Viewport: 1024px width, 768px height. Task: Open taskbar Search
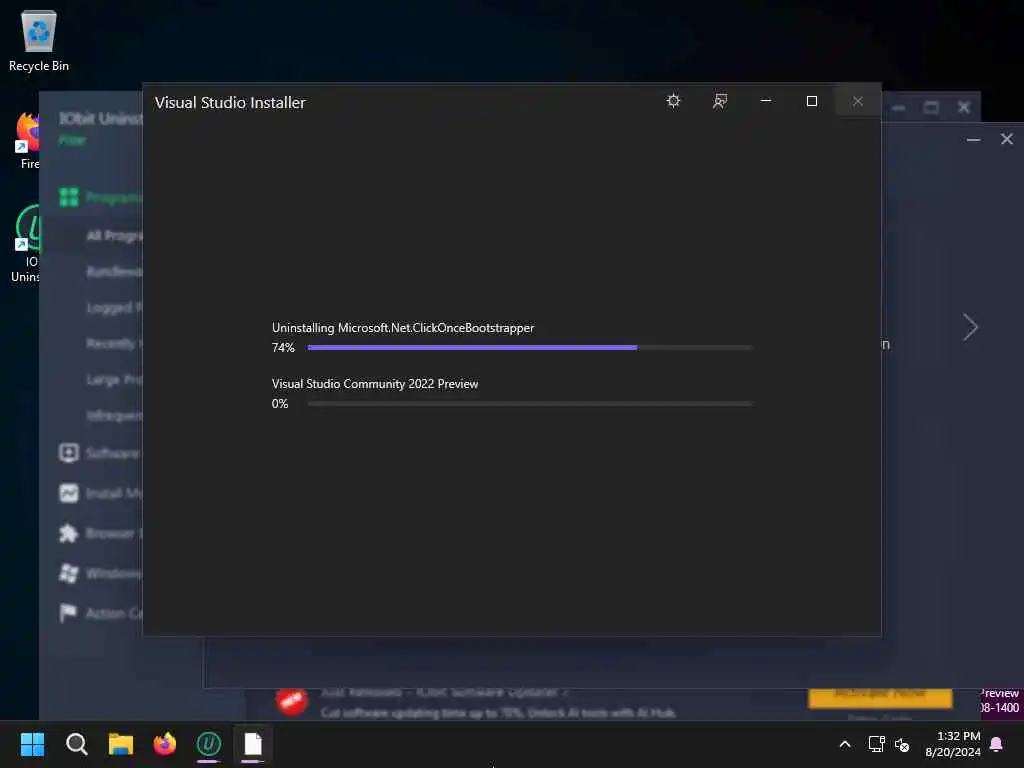pyautogui.click(x=76, y=744)
